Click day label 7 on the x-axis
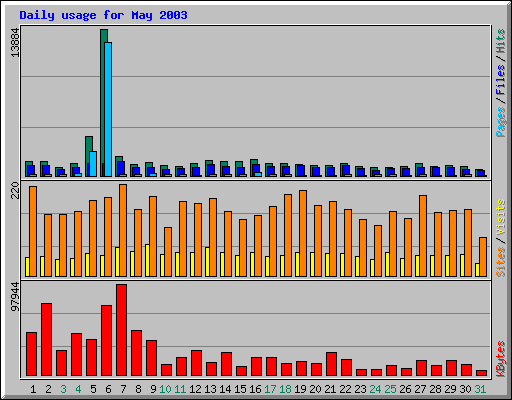512x400 pixels. click(123, 389)
